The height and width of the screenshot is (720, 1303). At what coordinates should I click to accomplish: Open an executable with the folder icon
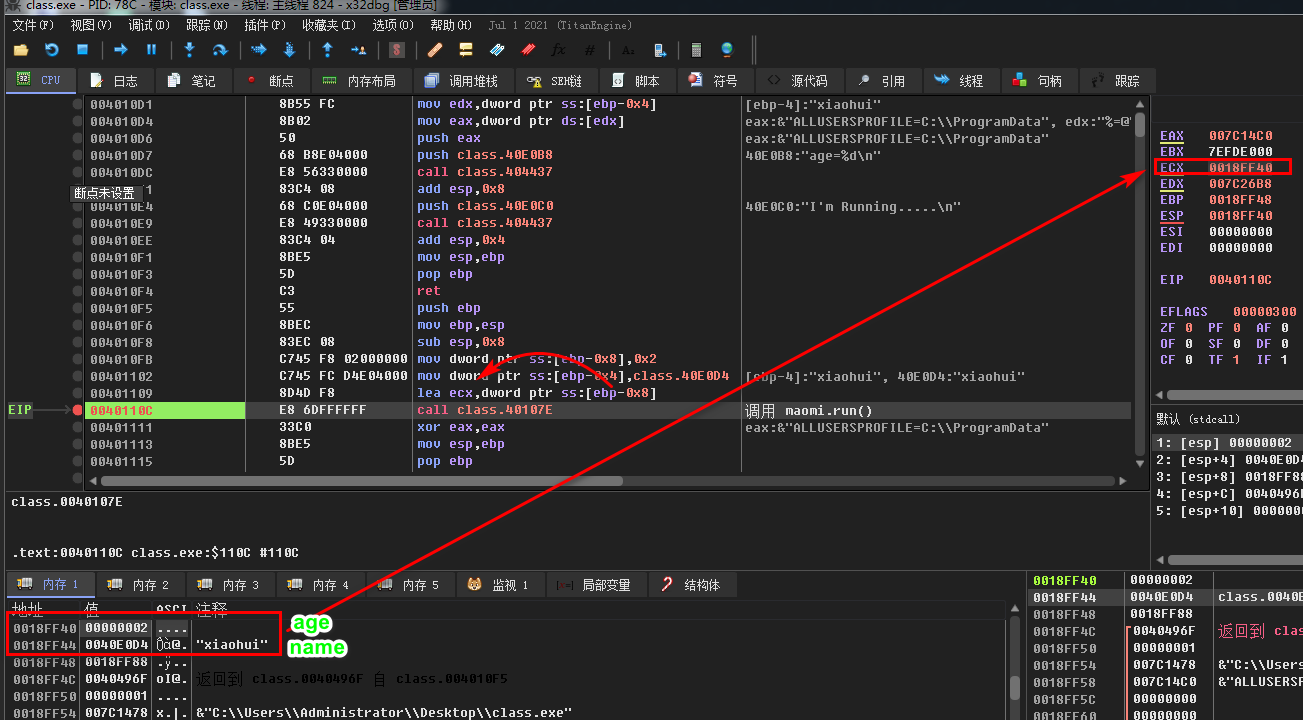pyautogui.click(x=21, y=49)
